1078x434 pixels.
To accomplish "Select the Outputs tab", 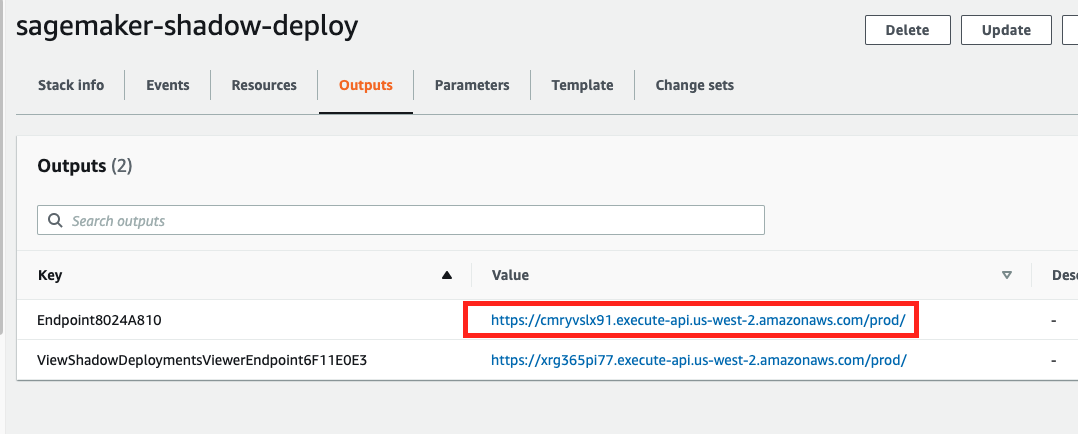I will coord(366,85).
